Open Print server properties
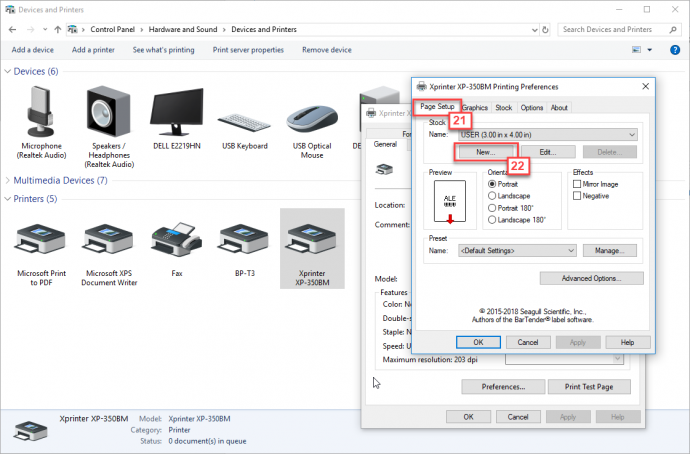Screen dimensions: 690x454 click(x=248, y=50)
